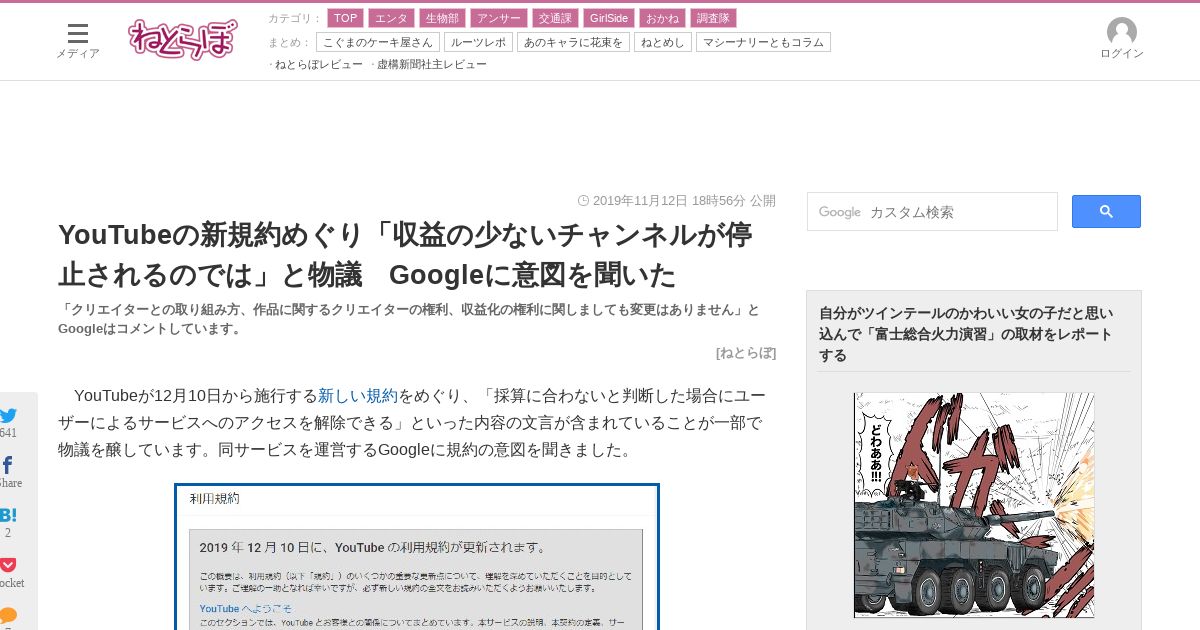Click the カテゴリ： label
This screenshot has width=1200, height=630.
pos(295,18)
